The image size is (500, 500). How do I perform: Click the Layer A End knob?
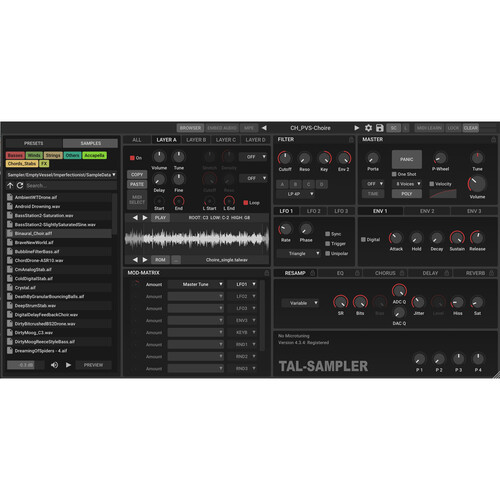(x=179, y=201)
